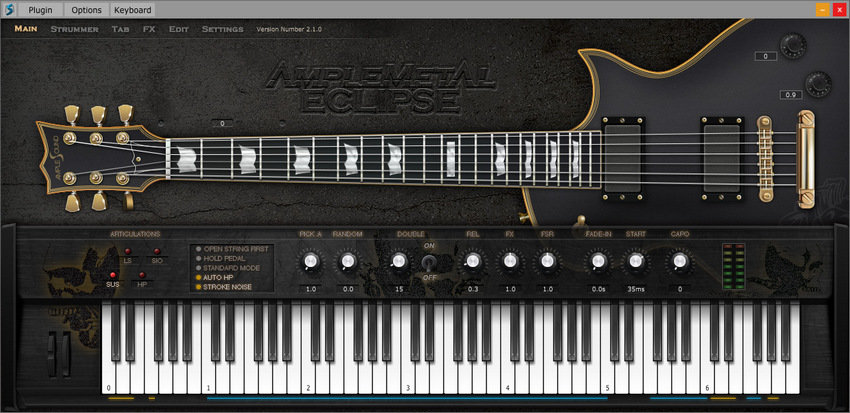The image size is (850, 413).
Task: Click the FSR knob
Action: click(x=548, y=261)
